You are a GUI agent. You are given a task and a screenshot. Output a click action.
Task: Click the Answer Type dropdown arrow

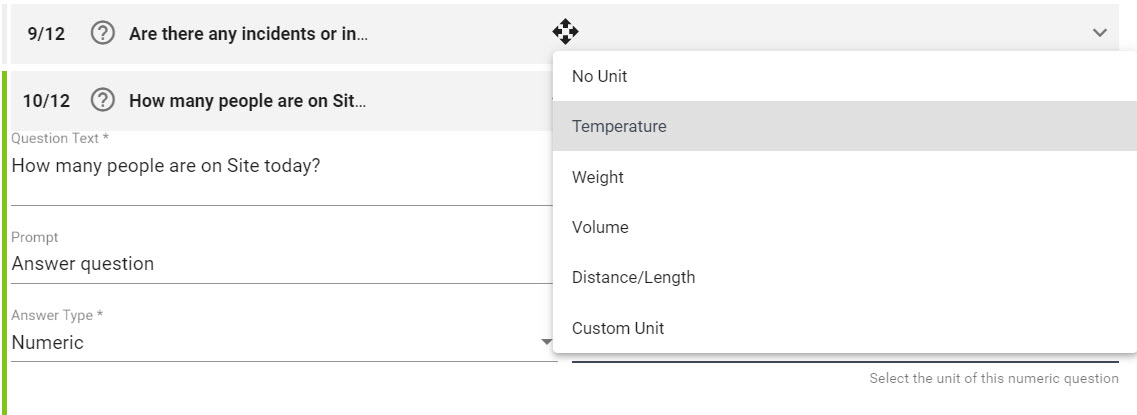pos(546,342)
